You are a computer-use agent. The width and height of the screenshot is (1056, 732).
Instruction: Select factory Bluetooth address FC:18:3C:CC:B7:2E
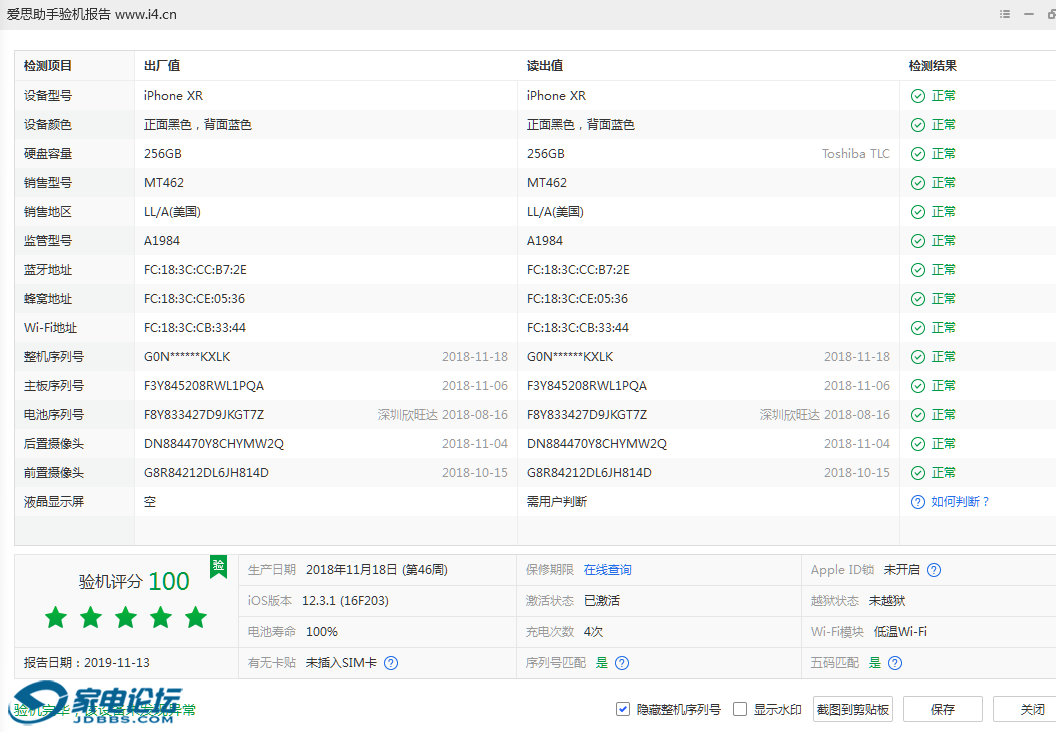pyautogui.click(x=195, y=270)
